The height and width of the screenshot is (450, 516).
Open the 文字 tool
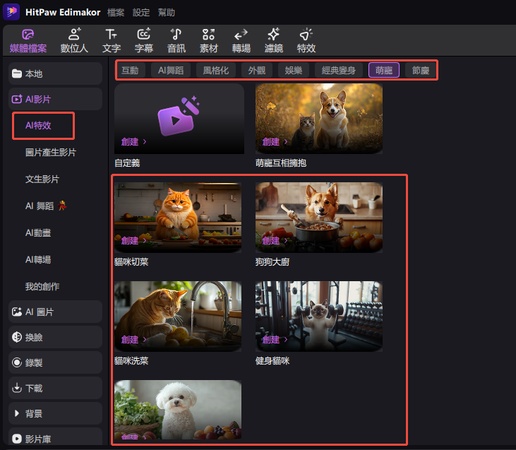click(111, 41)
